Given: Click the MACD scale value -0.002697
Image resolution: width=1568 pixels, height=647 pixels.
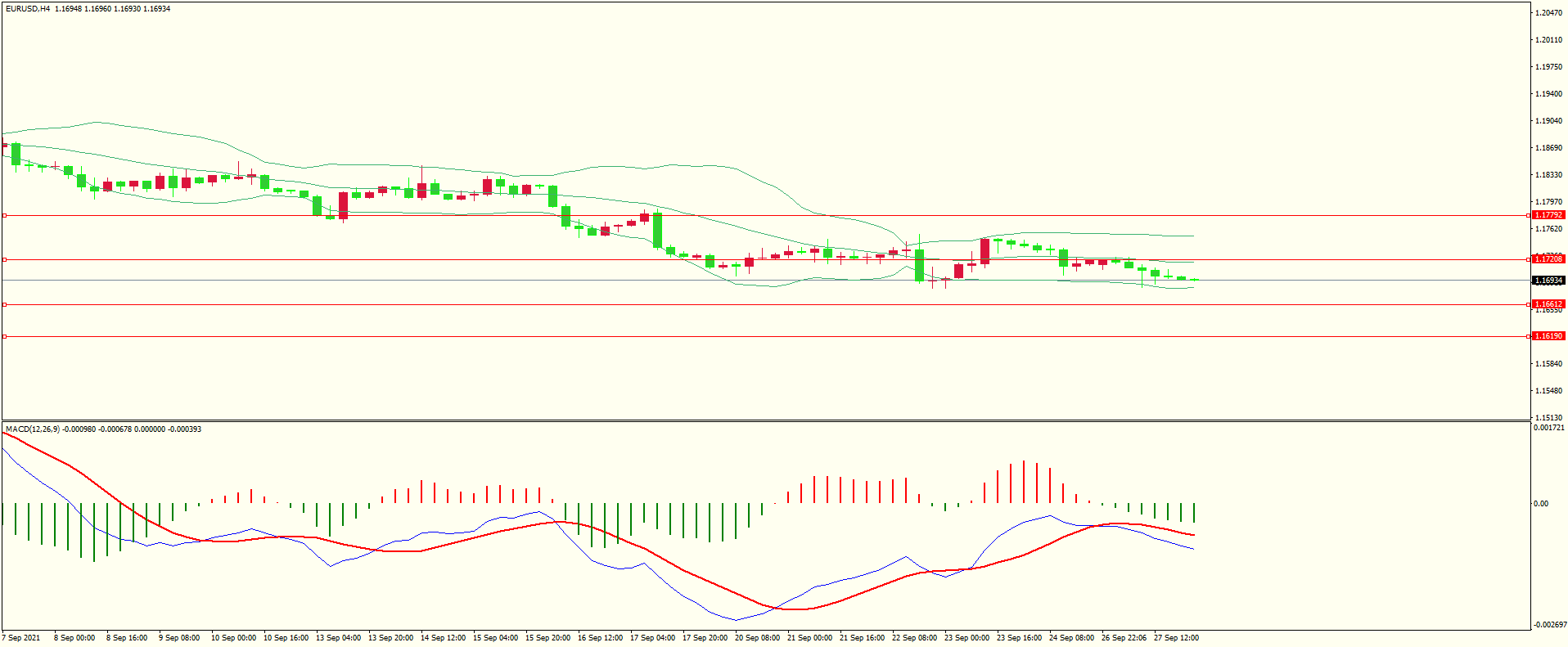Looking at the screenshot, I should [1550, 625].
